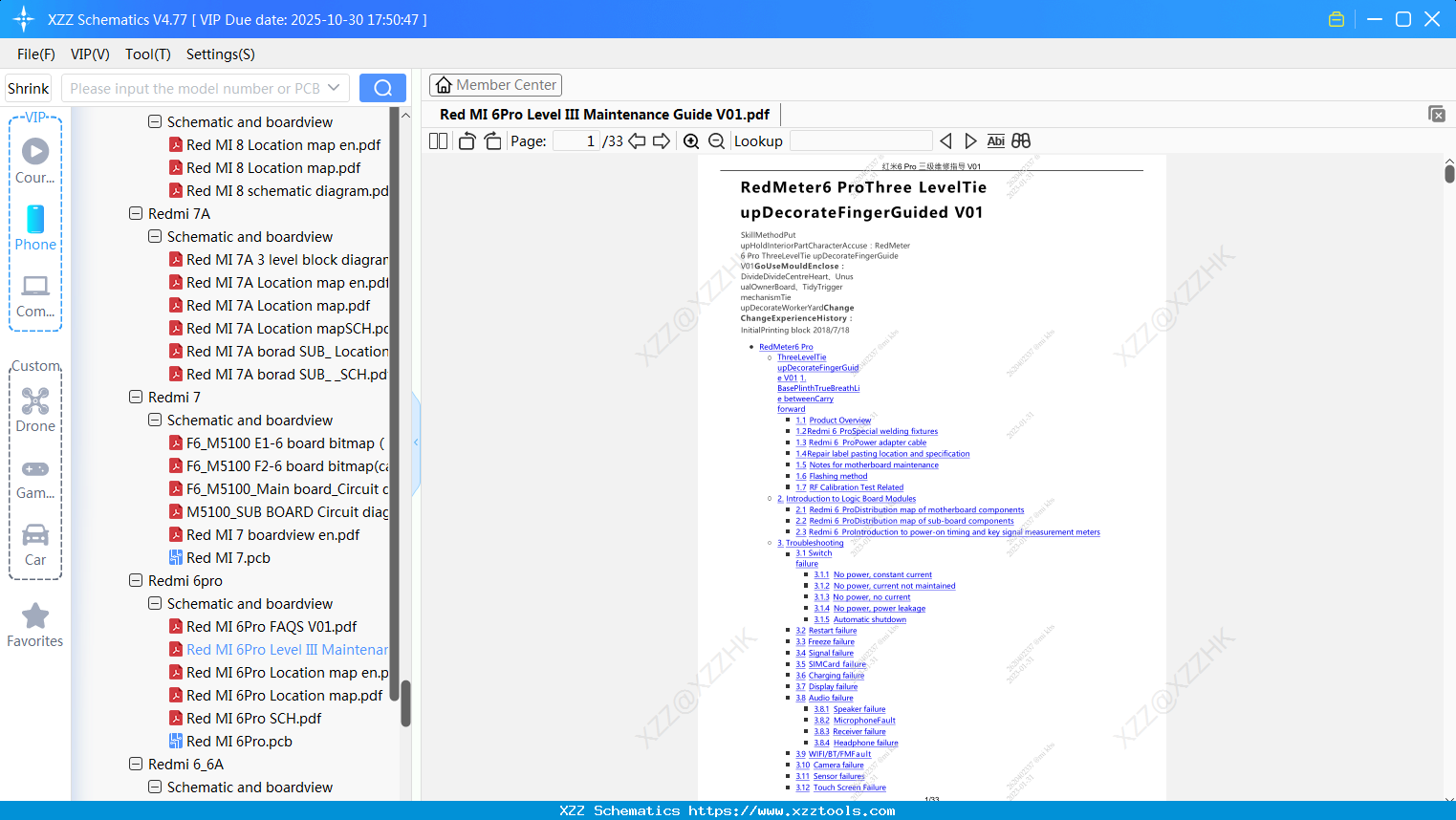Follow the '1.1 Product Overview' link
Image resolution: width=1456 pixels, height=820 pixels.
tap(834, 421)
